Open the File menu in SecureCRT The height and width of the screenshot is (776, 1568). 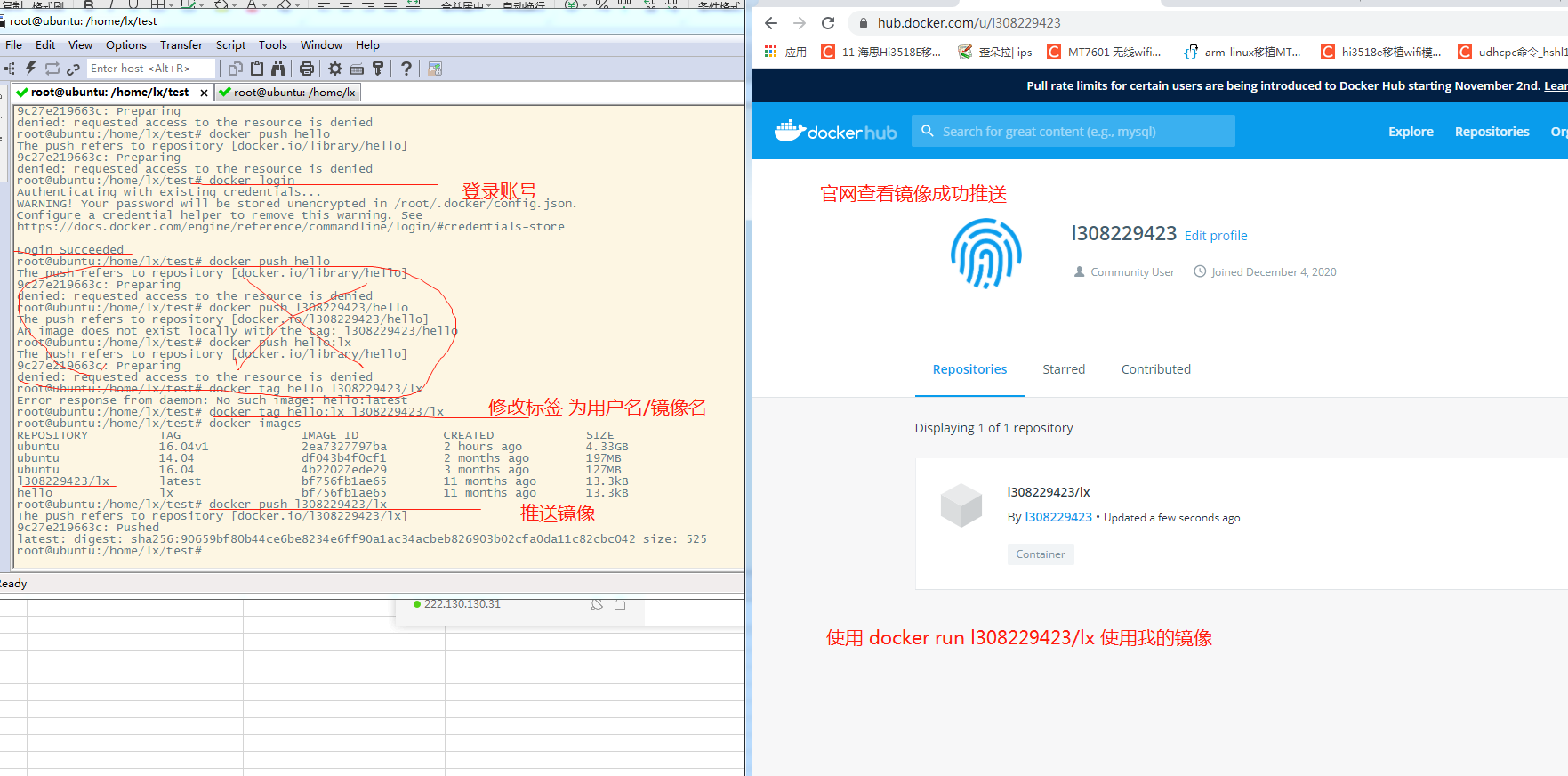click(14, 45)
